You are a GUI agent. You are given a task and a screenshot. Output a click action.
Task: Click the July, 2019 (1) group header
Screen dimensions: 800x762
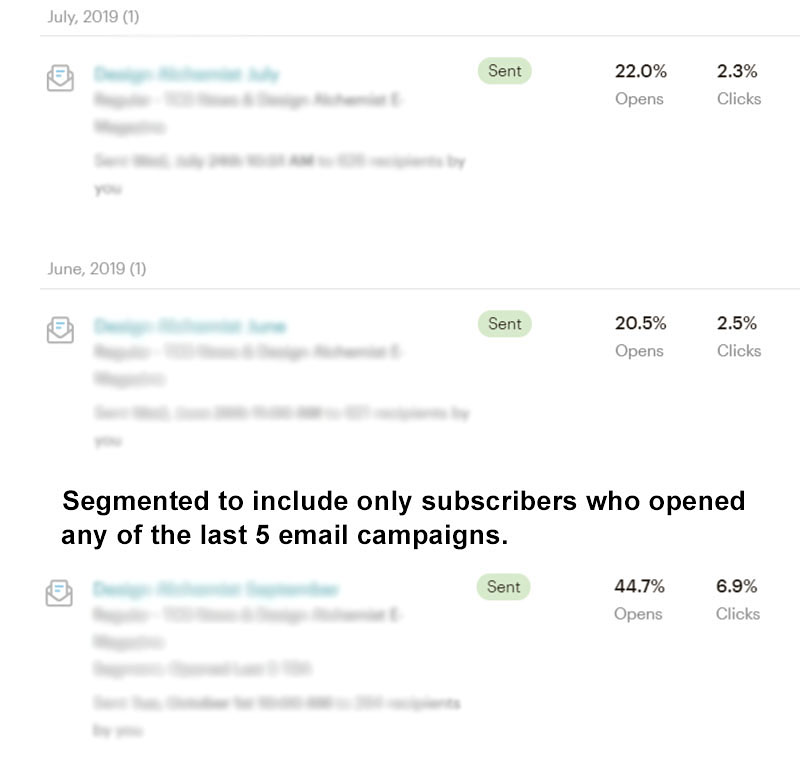coord(93,17)
